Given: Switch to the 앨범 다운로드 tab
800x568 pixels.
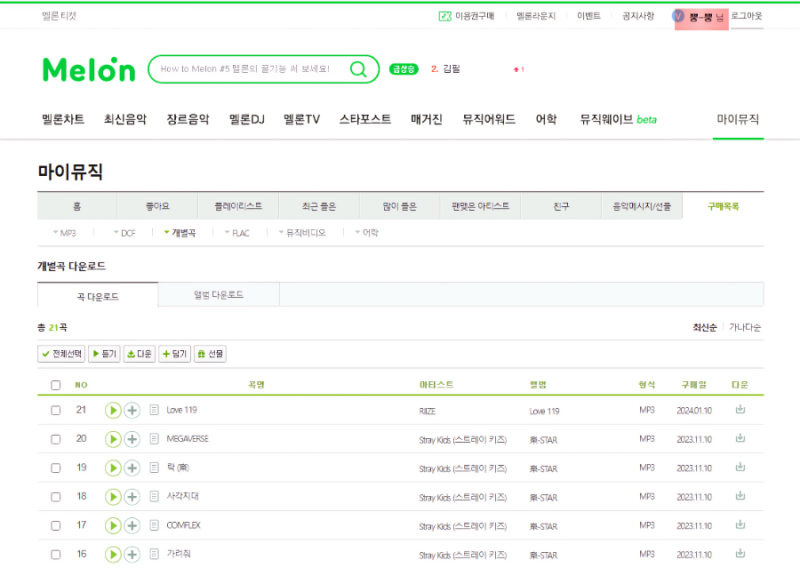Looking at the screenshot, I should [x=218, y=295].
